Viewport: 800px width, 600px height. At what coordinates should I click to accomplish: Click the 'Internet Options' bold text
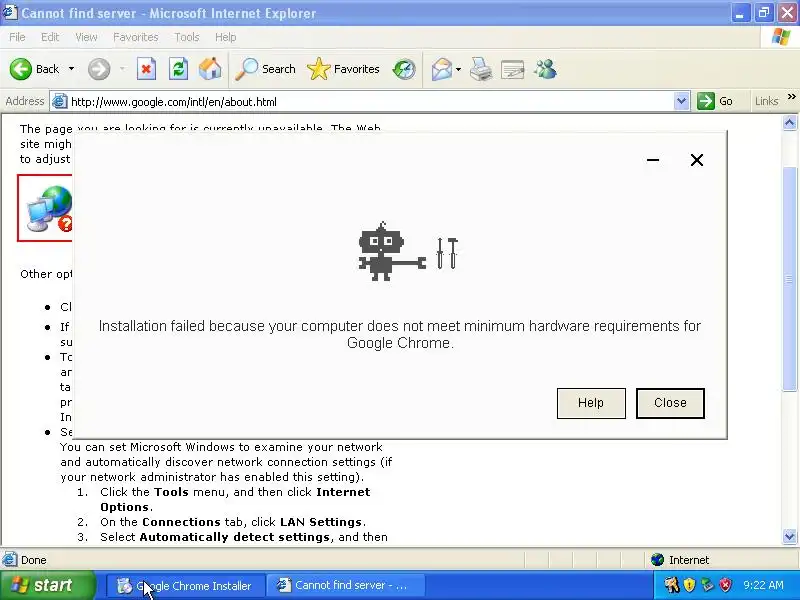235,499
